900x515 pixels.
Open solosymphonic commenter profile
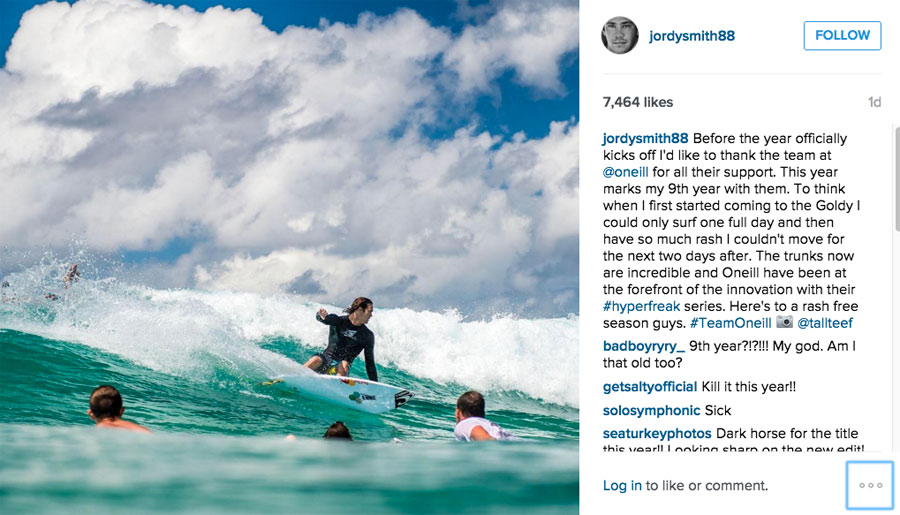click(651, 410)
